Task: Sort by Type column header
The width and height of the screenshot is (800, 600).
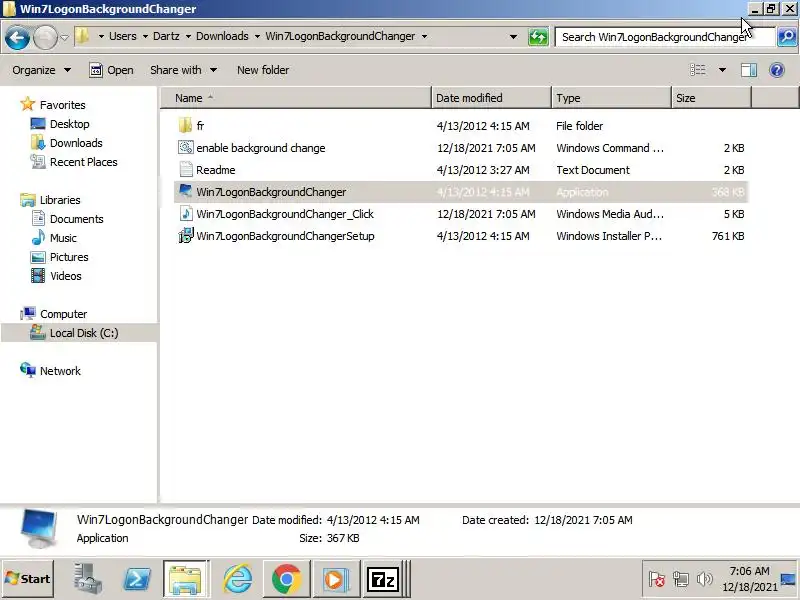Action: pyautogui.click(x=611, y=98)
